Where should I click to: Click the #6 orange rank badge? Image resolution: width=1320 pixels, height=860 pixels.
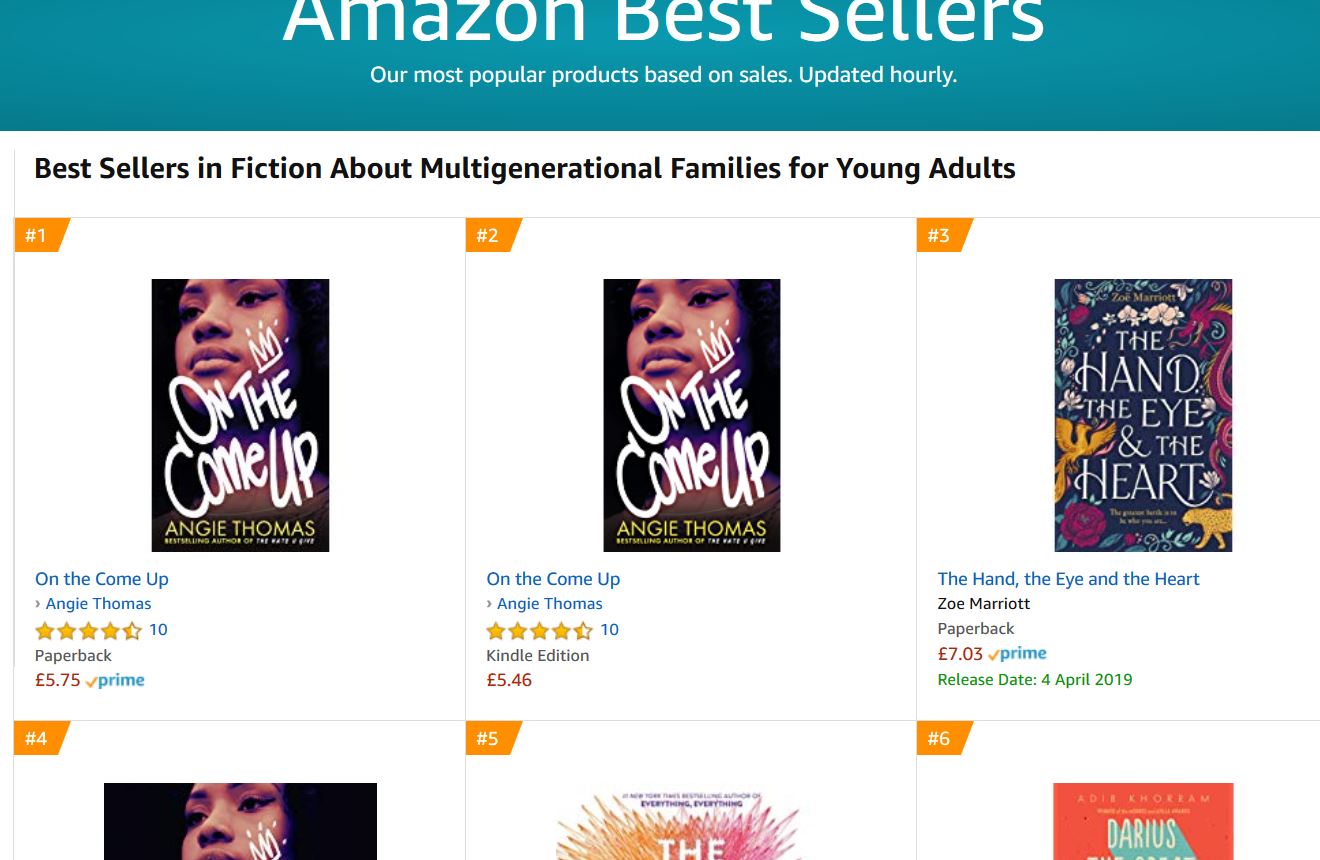tap(939, 738)
